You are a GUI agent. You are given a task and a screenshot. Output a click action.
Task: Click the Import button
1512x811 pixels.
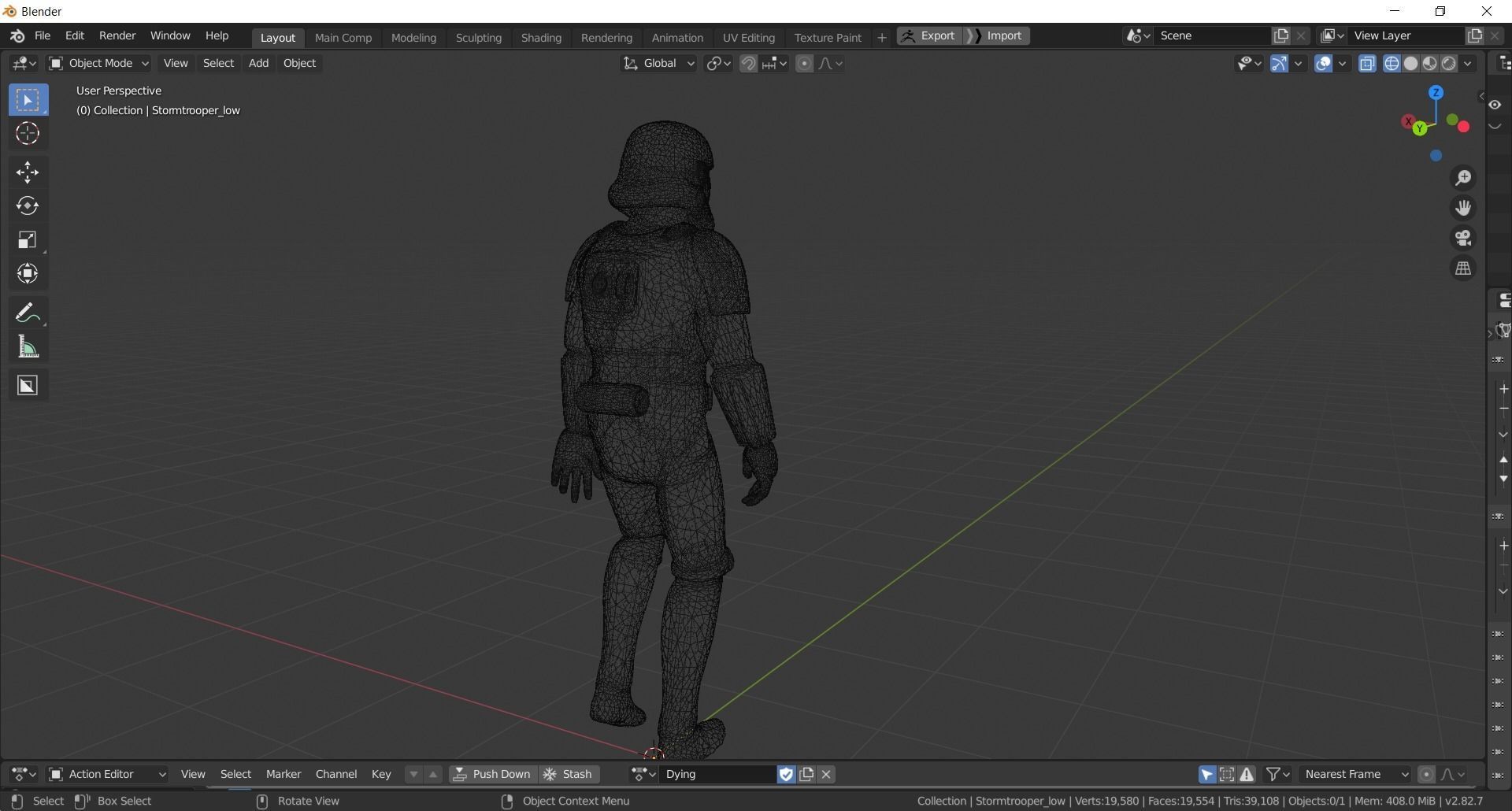coord(997,36)
